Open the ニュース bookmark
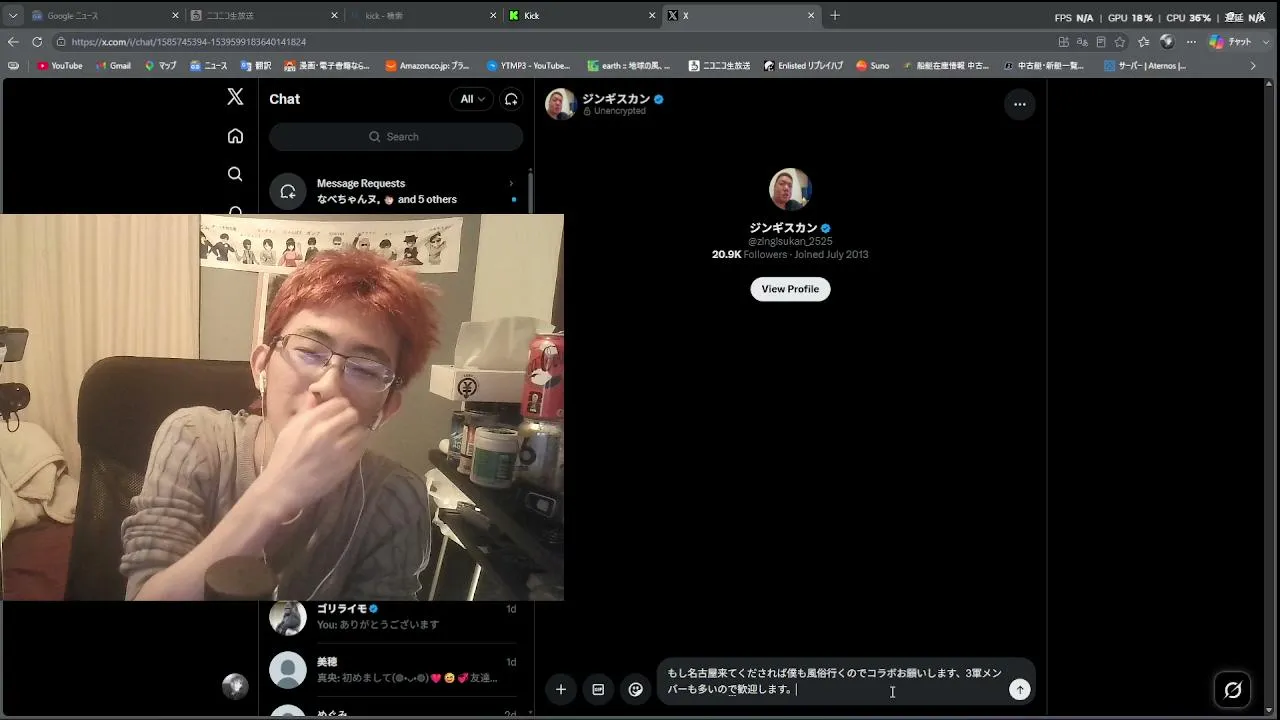Screen dimensions: 1280x720 pos(208,66)
